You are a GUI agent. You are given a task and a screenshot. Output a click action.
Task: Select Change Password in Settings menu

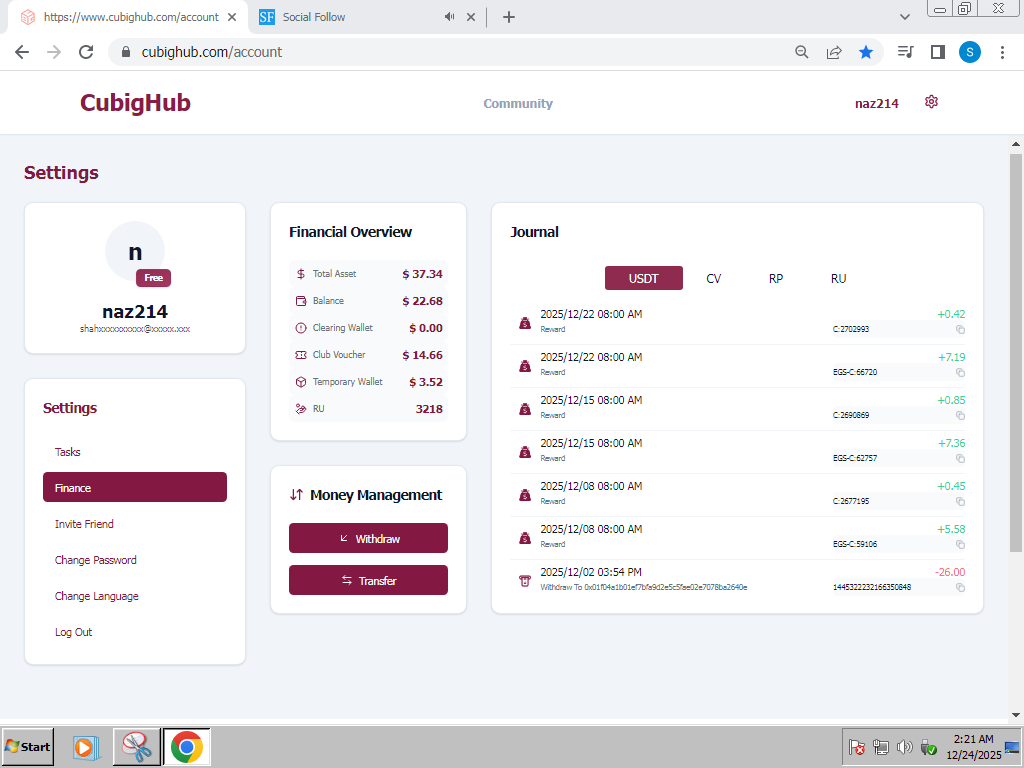pyautogui.click(x=96, y=560)
